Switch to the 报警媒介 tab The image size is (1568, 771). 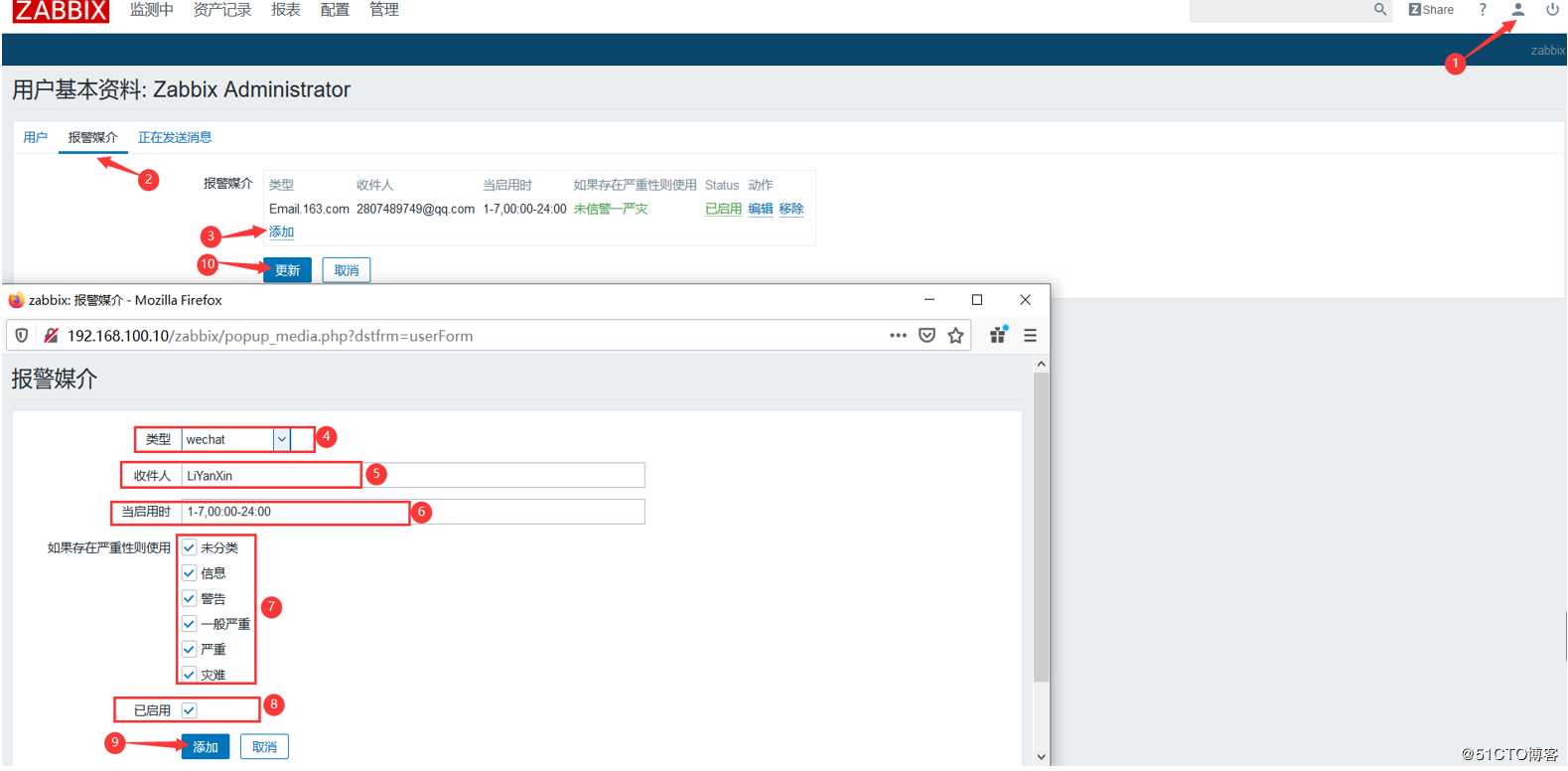92,137
